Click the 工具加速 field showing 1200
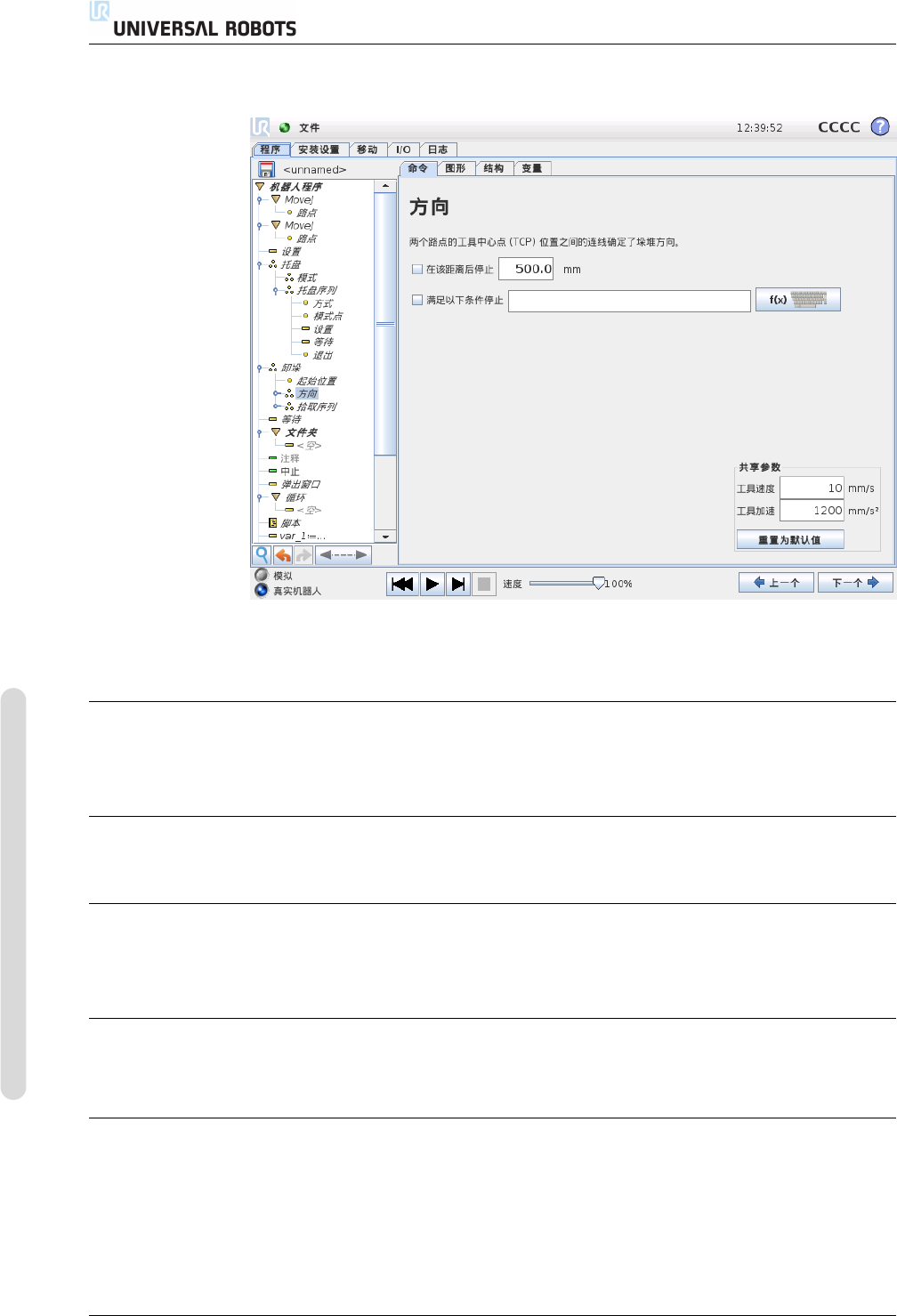 pos(812,510)
